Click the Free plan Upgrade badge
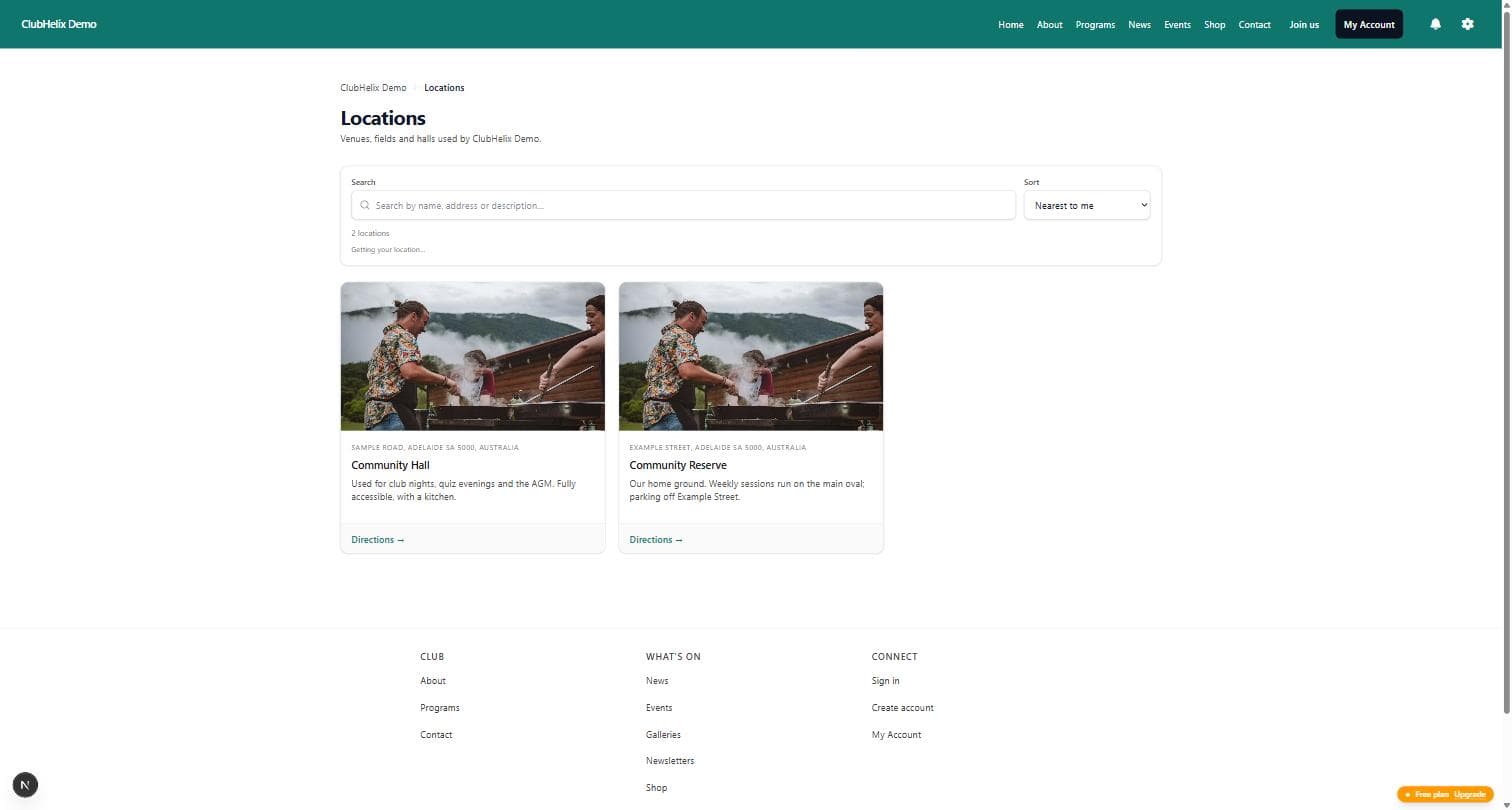Screen dimensions: 1512x810 tap(1445, 794)
